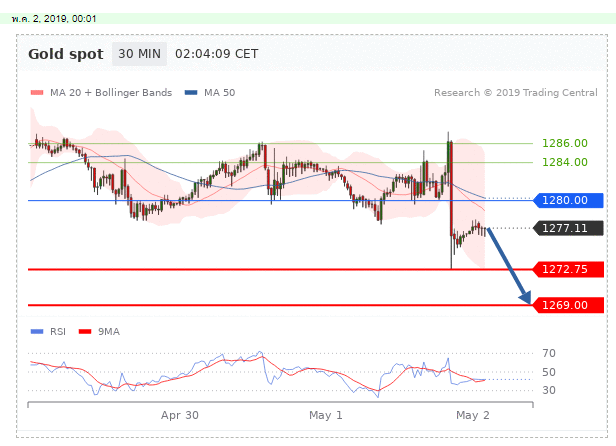Click the red 1272.75 support price tag
The height and width of the screenshot is (446, 616).
tap(568, 270)
